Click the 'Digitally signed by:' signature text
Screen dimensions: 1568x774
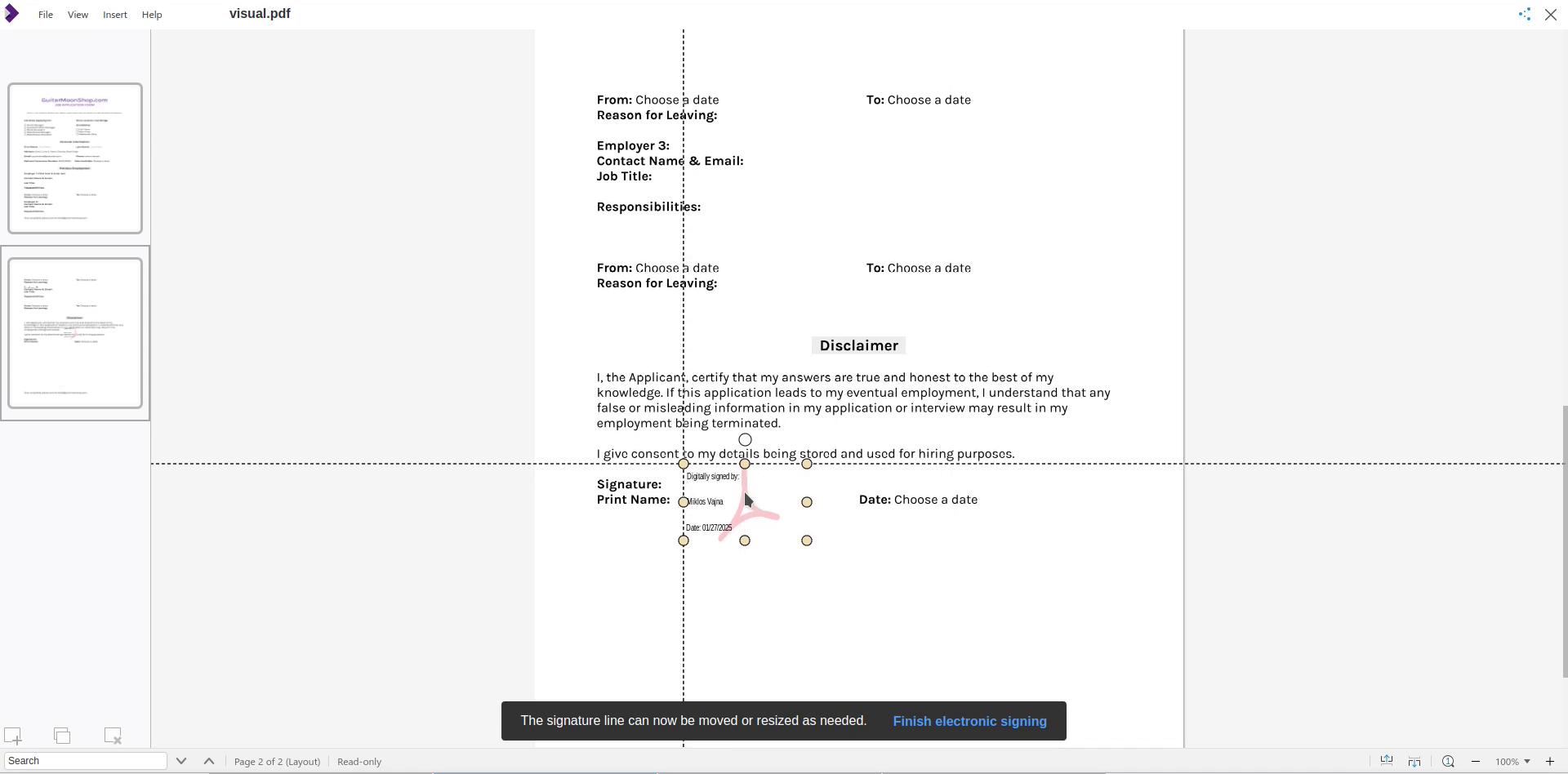[713, 477]
